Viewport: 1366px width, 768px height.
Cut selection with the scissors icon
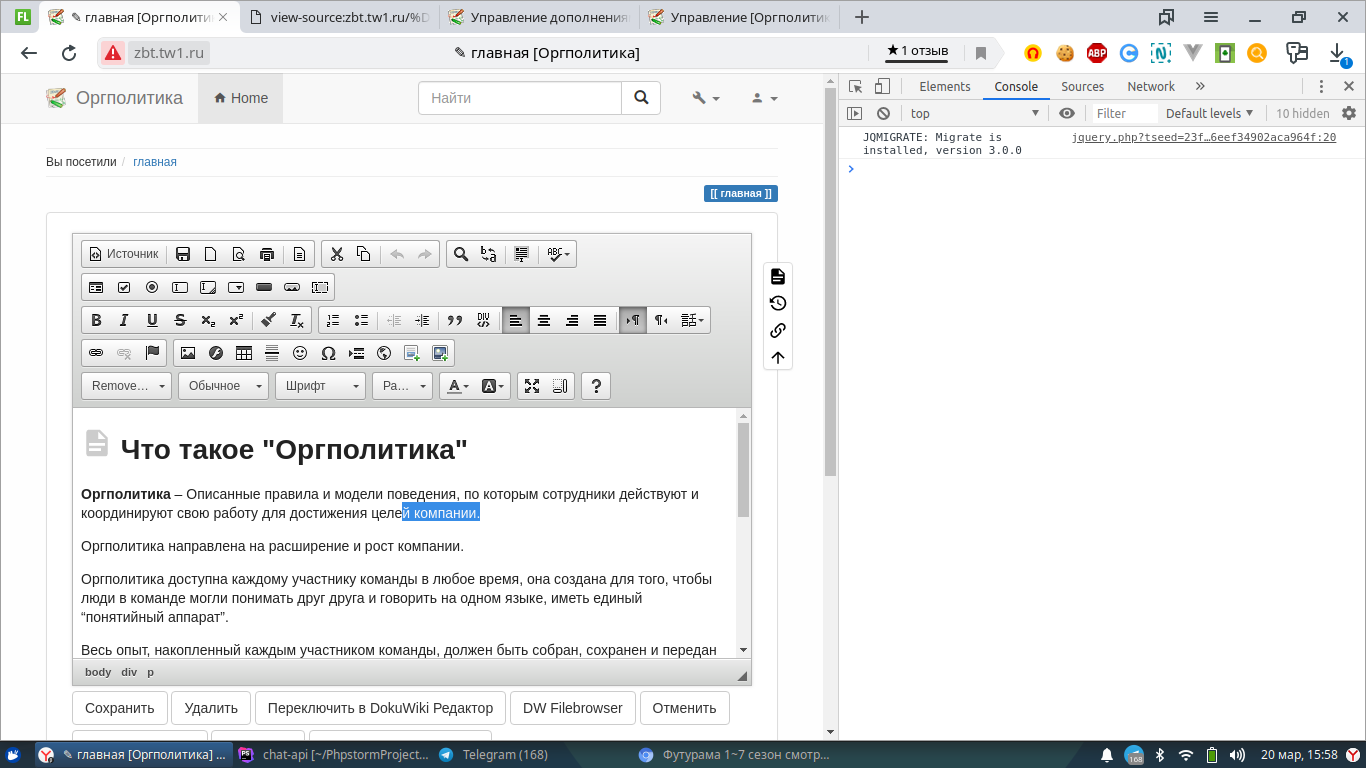pyautogui.click(x=337, y=254)
